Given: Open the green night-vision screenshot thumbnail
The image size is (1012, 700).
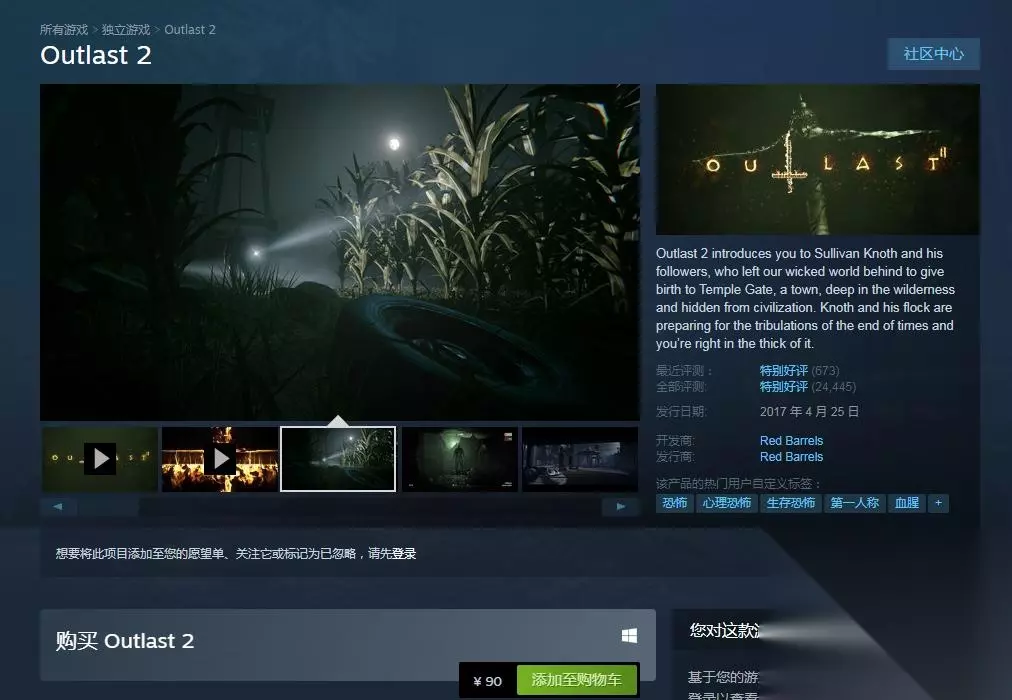Looking at the screenshot, I should (460, 459).
